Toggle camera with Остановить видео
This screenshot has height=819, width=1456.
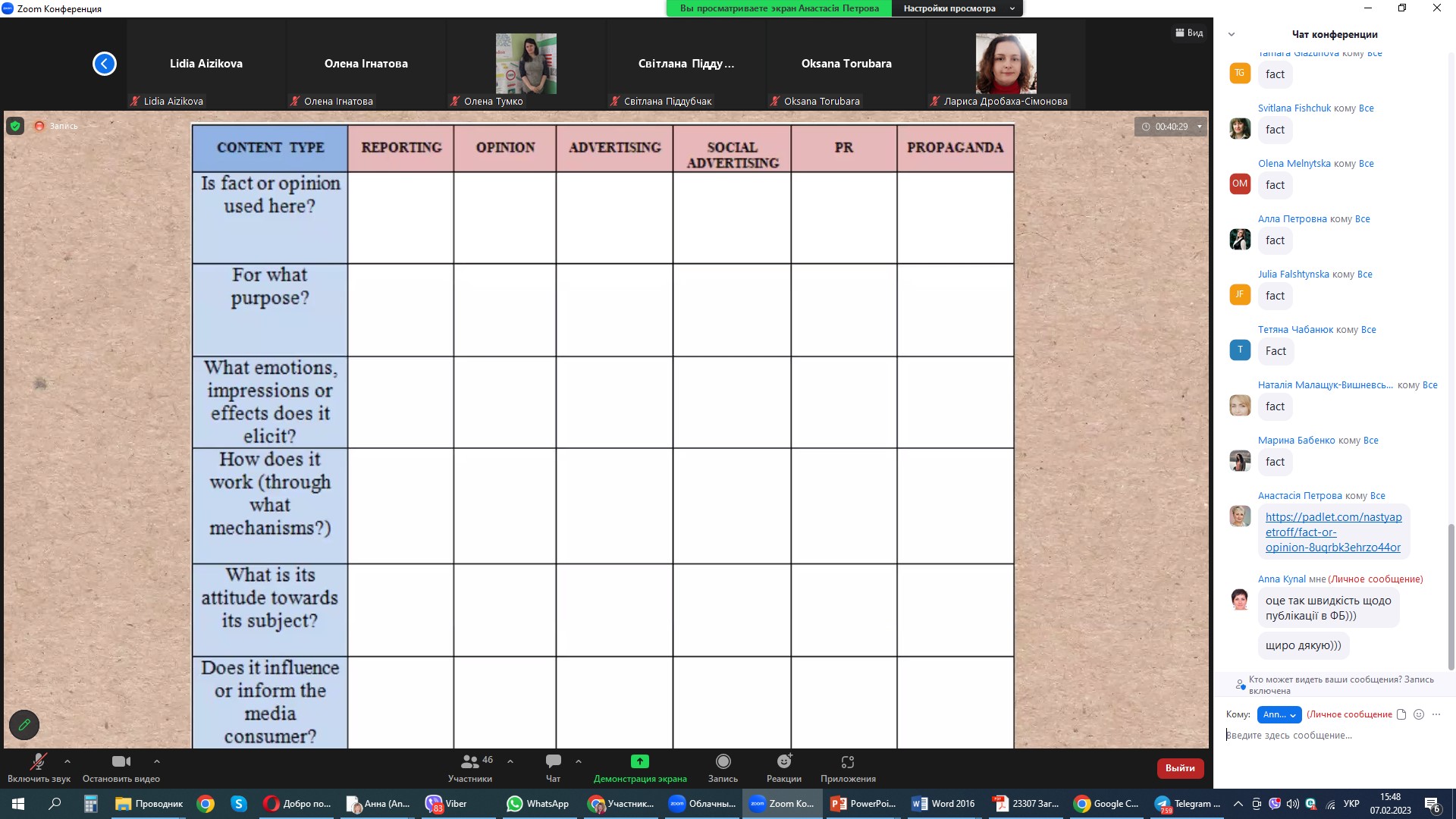click(x=121, y=761)
